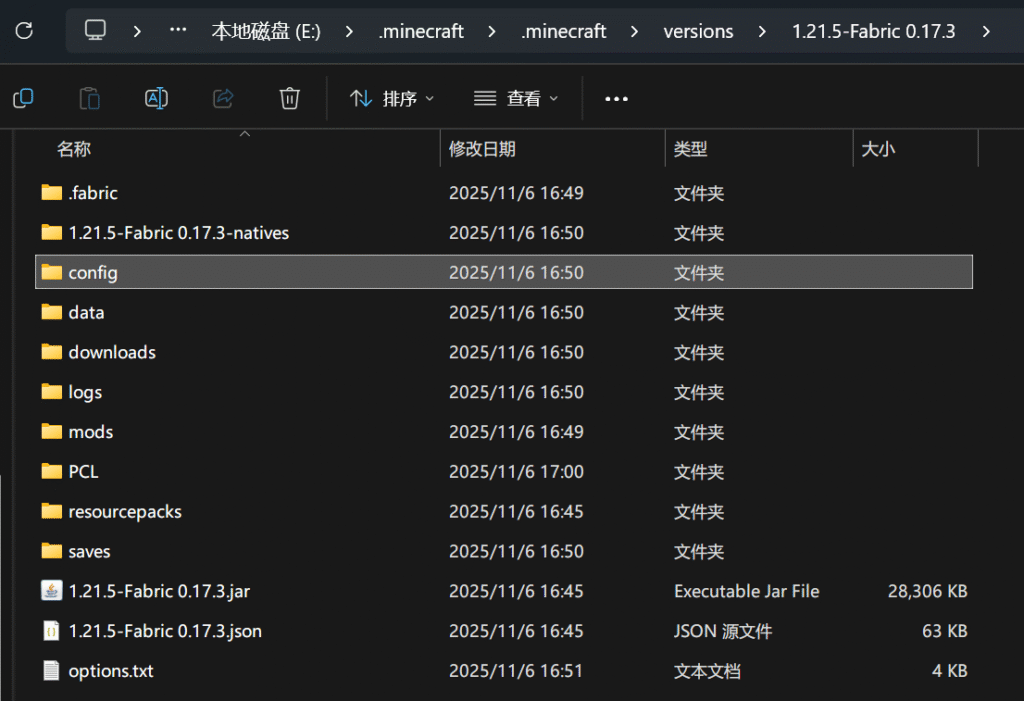Click the share icon in toolbar
1024x701 pixels.
223,98
